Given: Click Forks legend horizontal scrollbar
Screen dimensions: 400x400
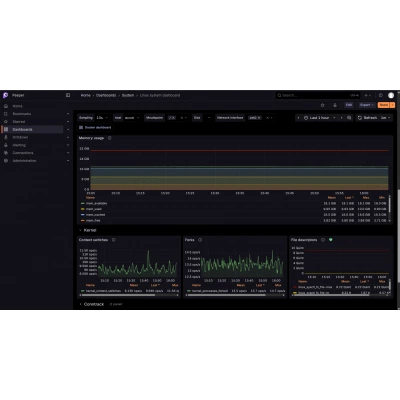Looking at the screenshot, I should pos(226,295).
